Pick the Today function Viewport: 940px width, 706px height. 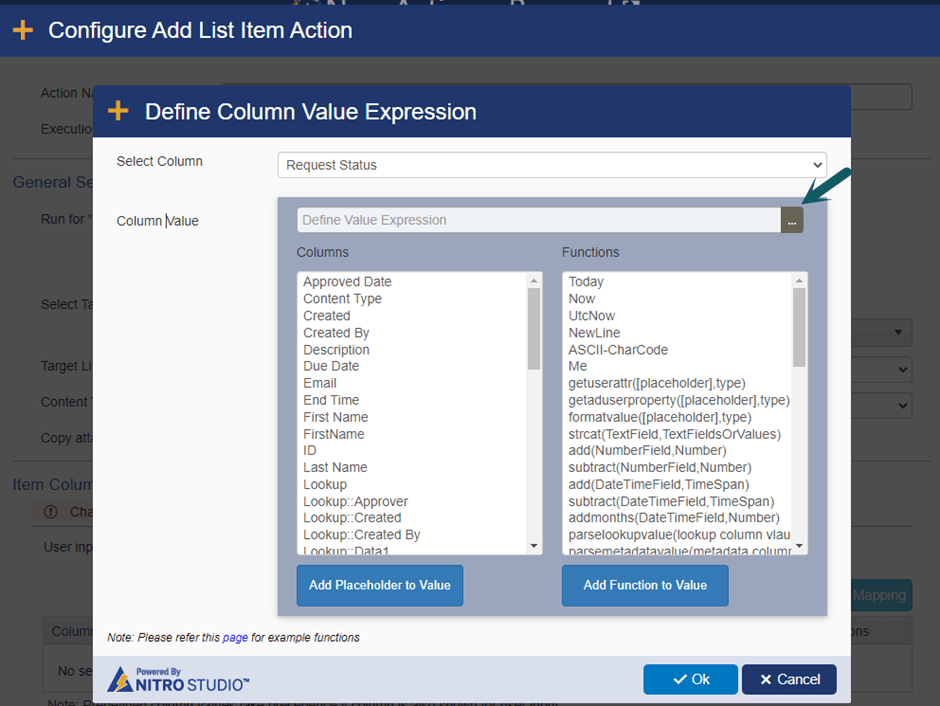pyautogui.click(x=586, y=282)
